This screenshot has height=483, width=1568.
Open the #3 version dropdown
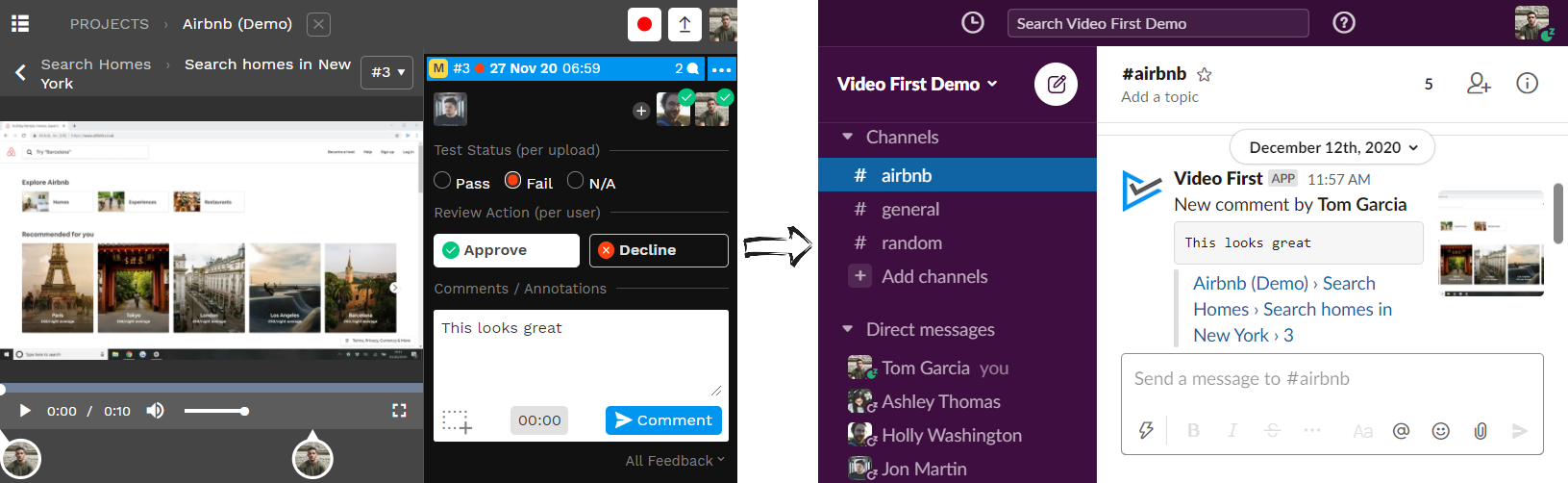tap(386, 72)
